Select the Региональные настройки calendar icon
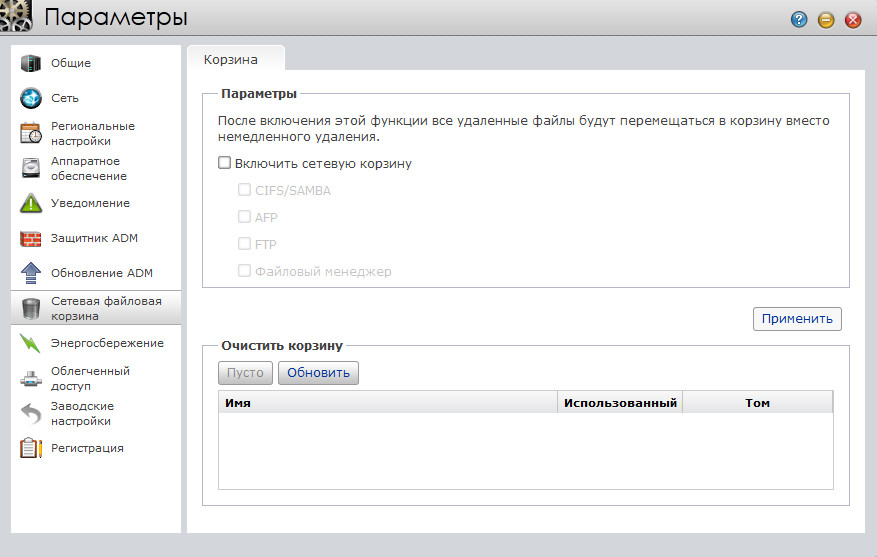Screen dimensions: 877x557 tap(31, 134)
